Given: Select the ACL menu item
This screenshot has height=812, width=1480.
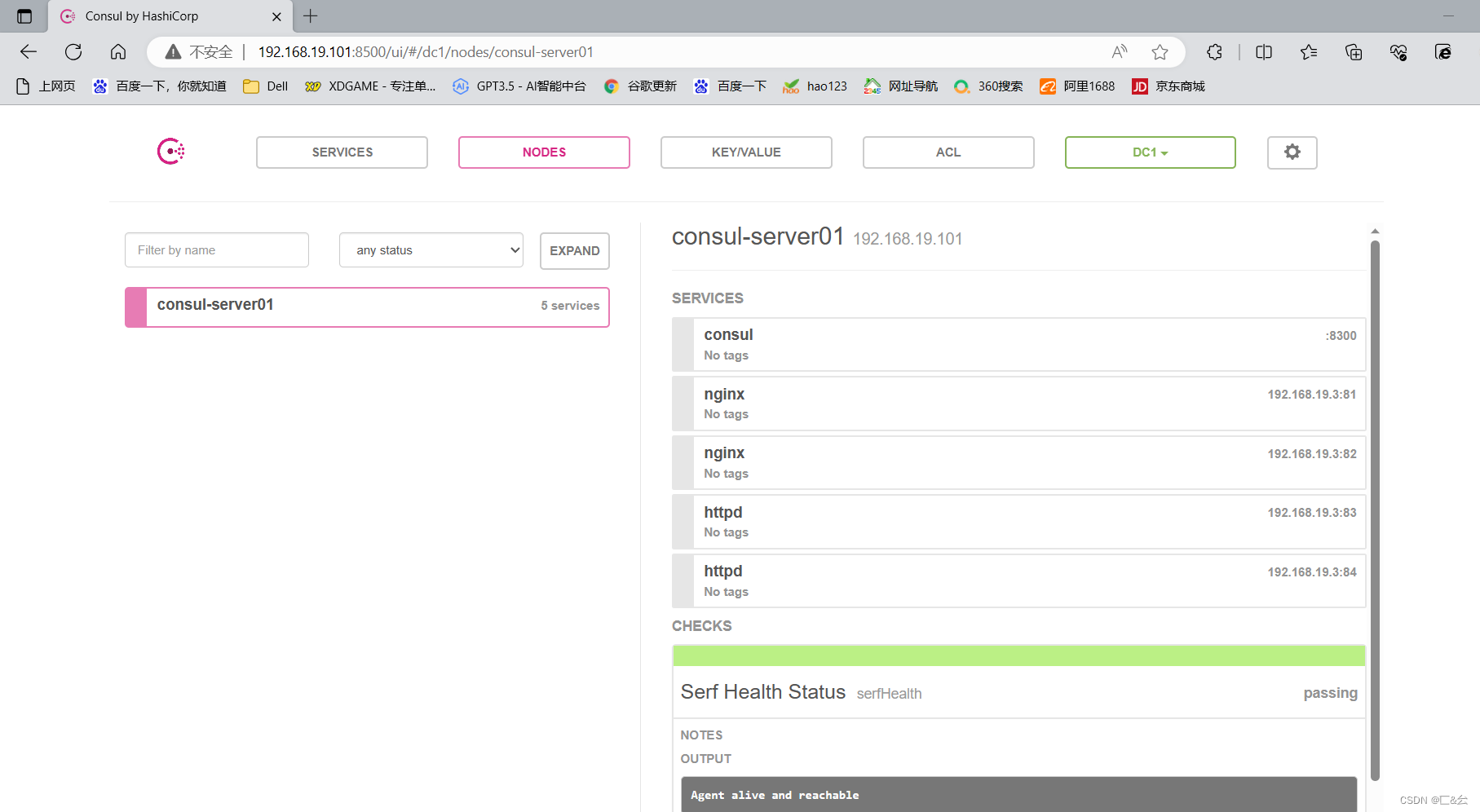Looking at the screenshot, I should (948, 152).
